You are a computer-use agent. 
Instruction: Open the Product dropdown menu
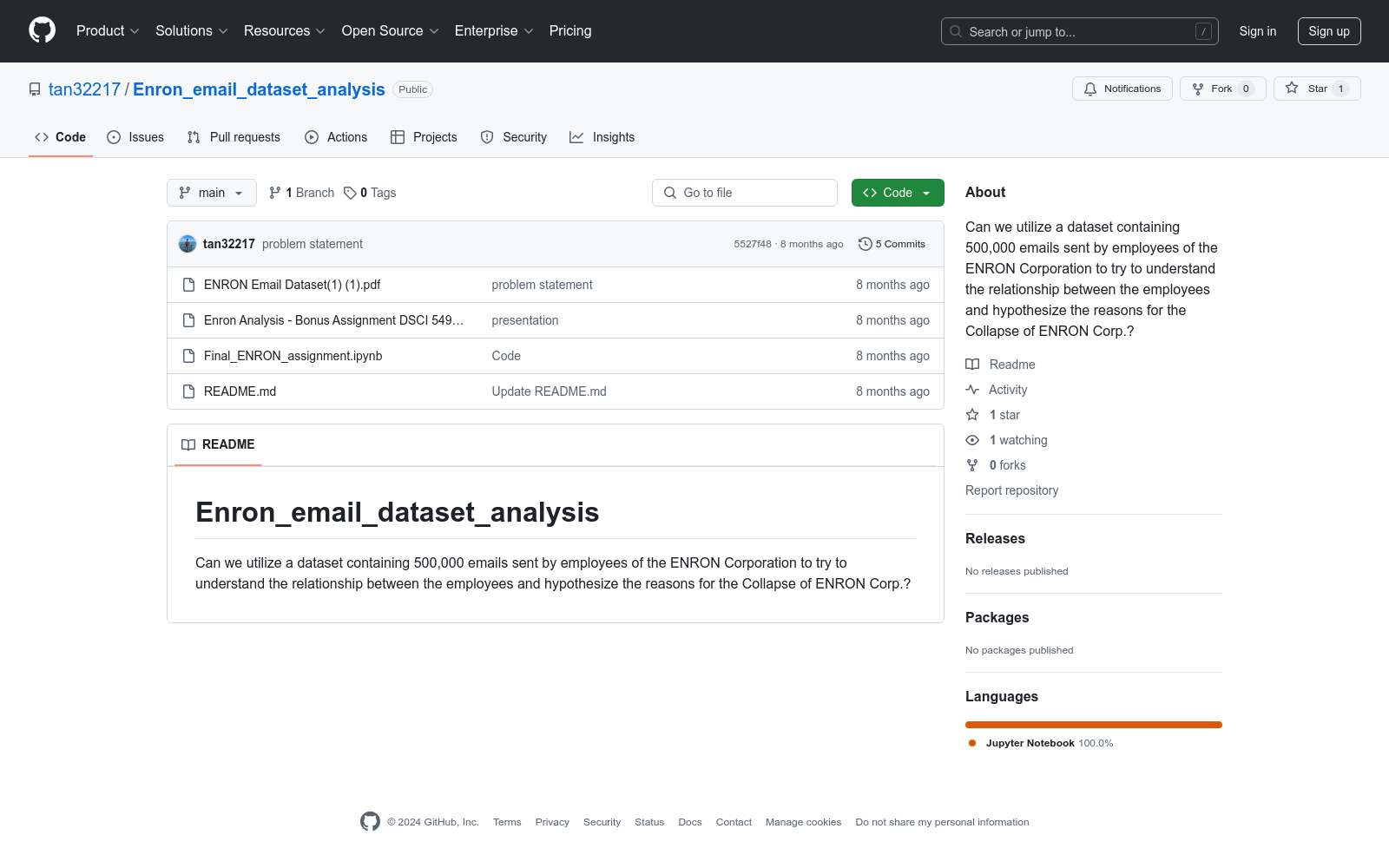click(108, 30)
